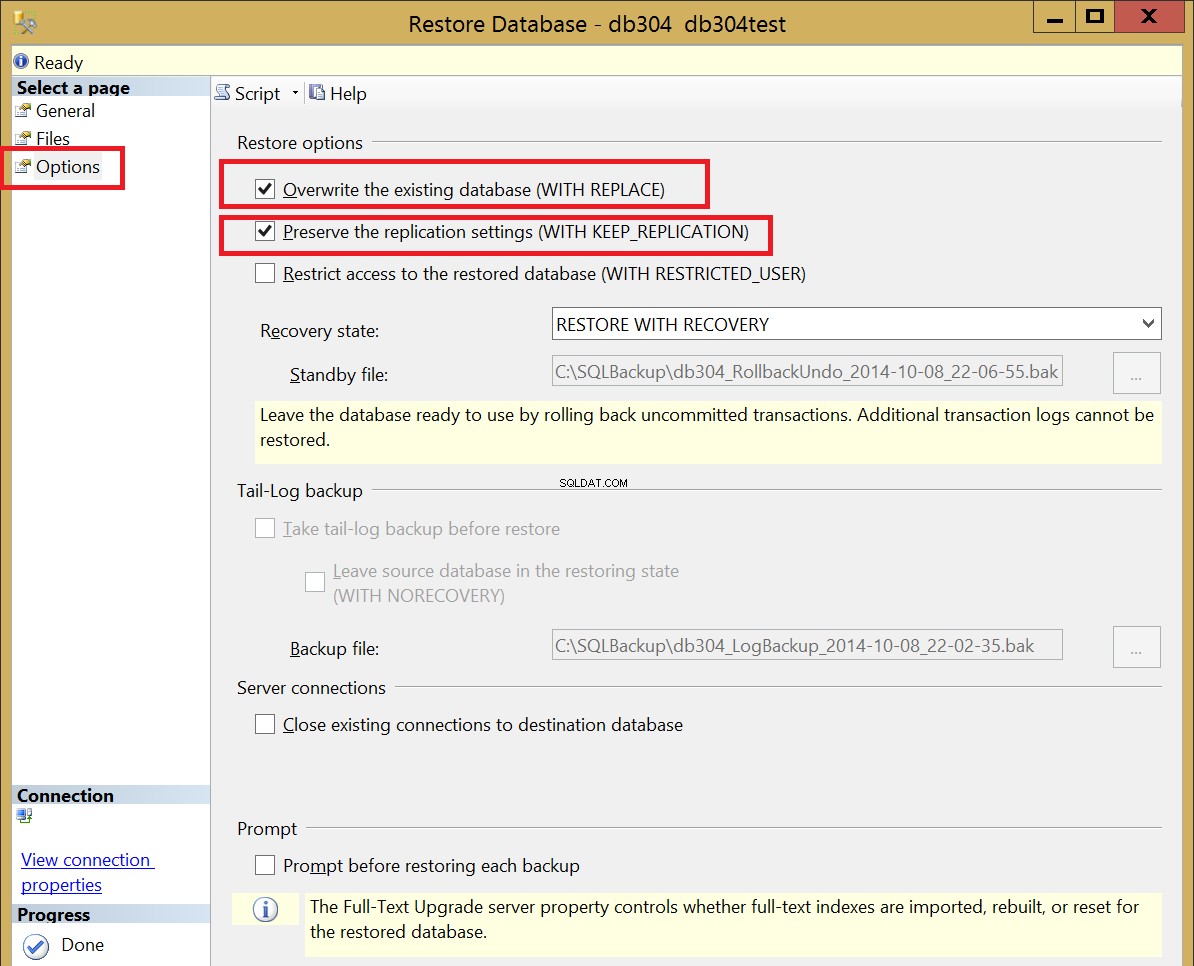Click the Backup file path field
Screen dimensions: 1194x966
(x=807, y=646)
